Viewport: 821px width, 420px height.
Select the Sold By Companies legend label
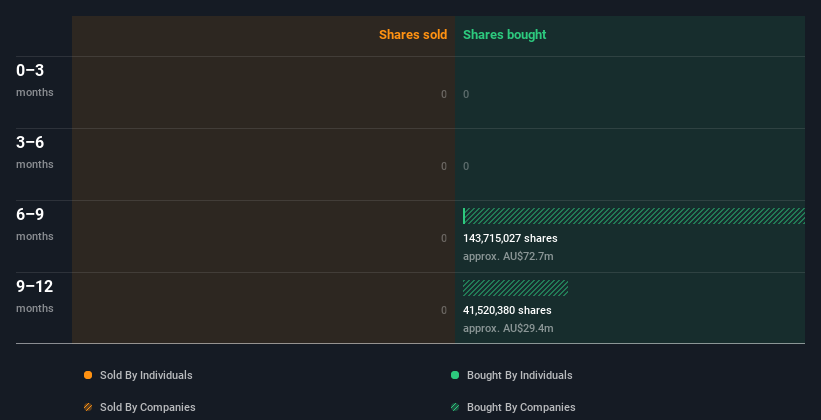coord(148,407)
